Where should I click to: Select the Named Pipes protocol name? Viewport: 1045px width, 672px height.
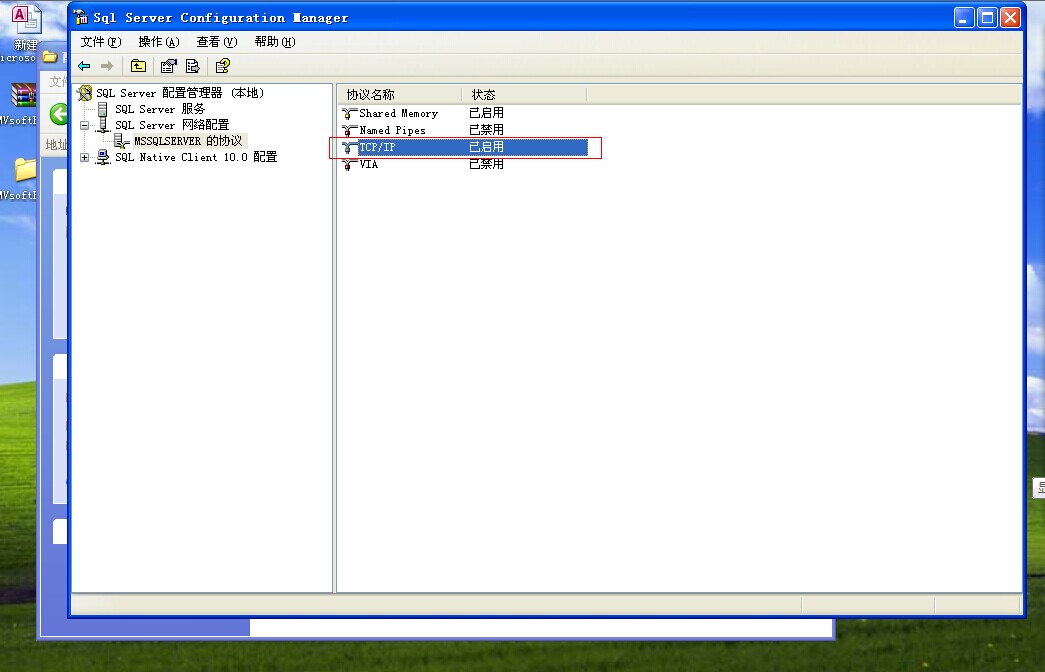392,130
